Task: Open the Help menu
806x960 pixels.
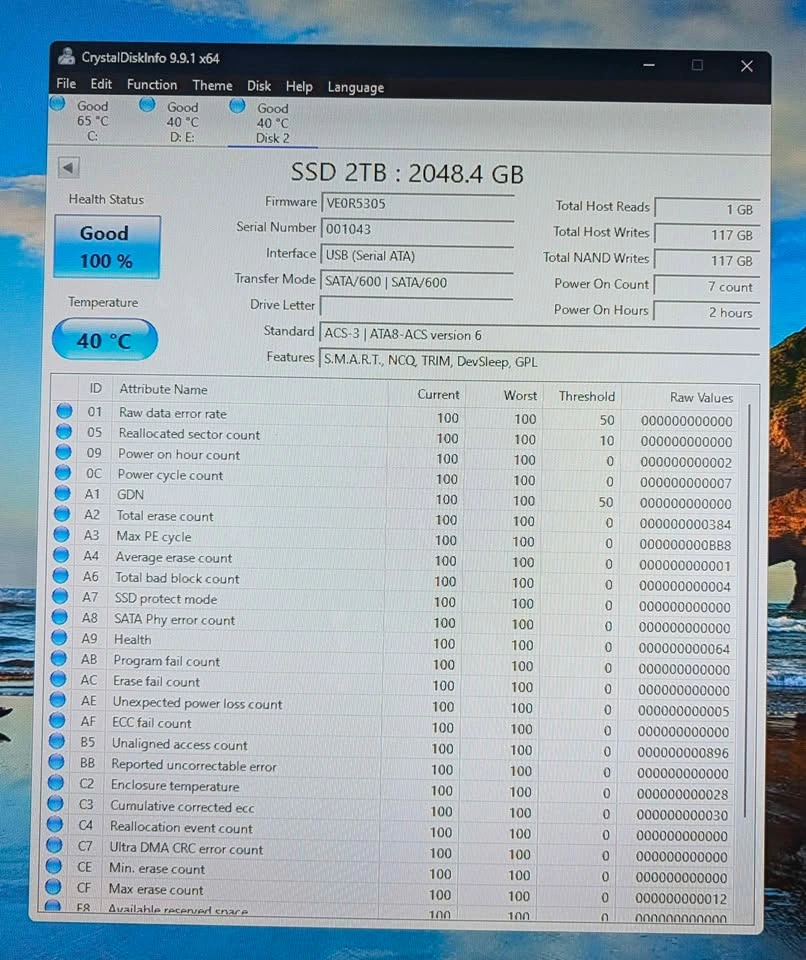Action: (299, 86)
